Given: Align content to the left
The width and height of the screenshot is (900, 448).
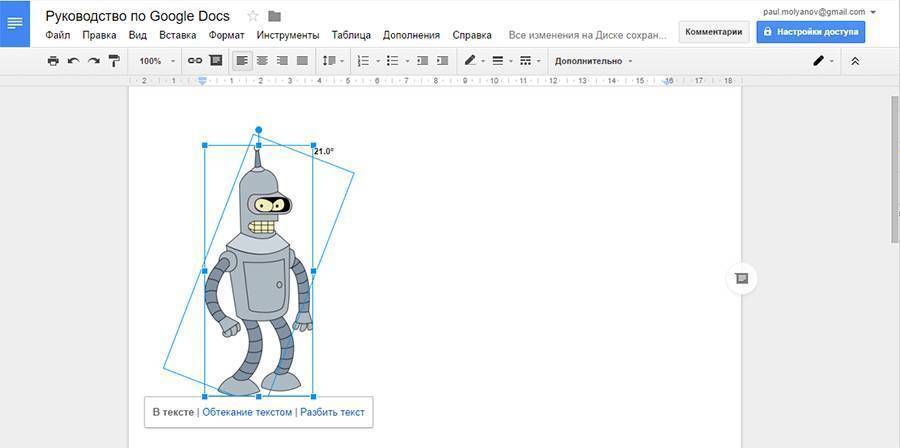Looking at the screenshot, I should pos(242,61).
